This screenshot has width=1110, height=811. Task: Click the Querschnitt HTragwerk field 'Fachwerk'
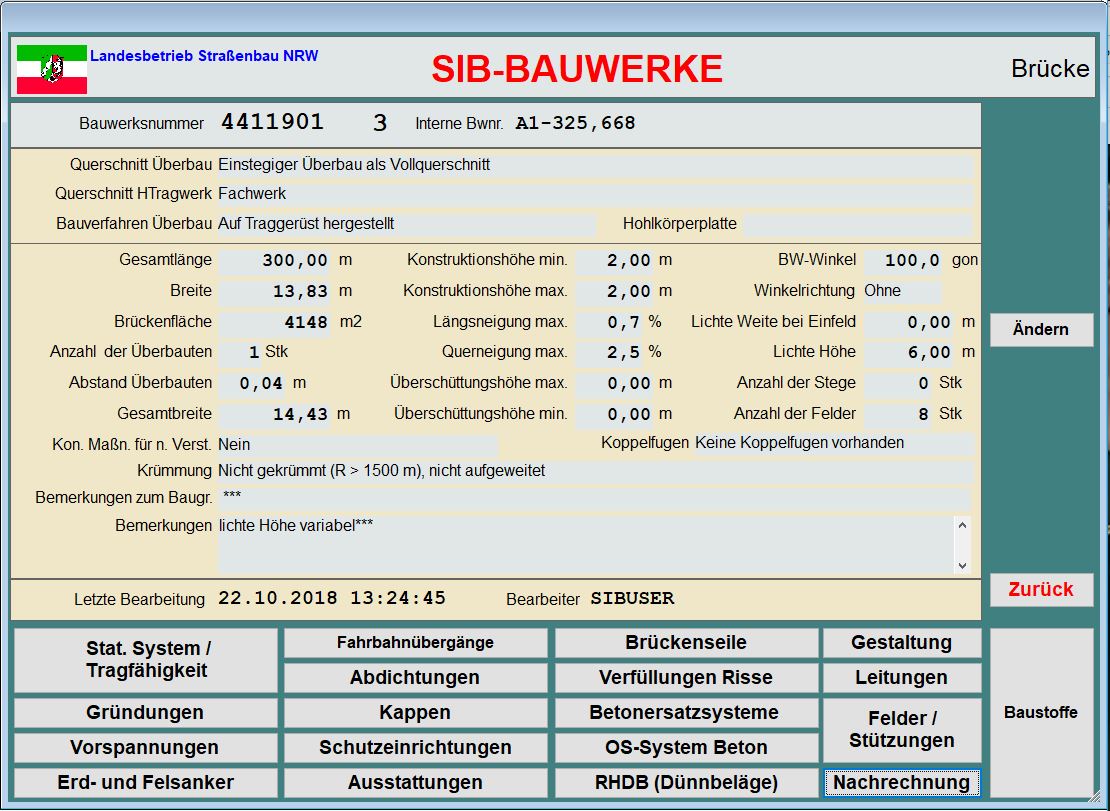[x=595, y=195]
